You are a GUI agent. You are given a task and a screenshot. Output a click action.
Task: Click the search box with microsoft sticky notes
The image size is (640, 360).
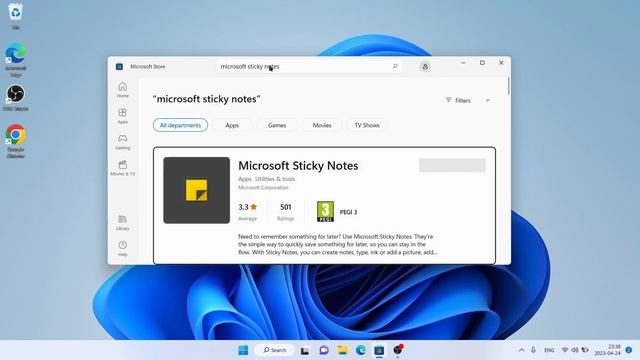point(309,67)
